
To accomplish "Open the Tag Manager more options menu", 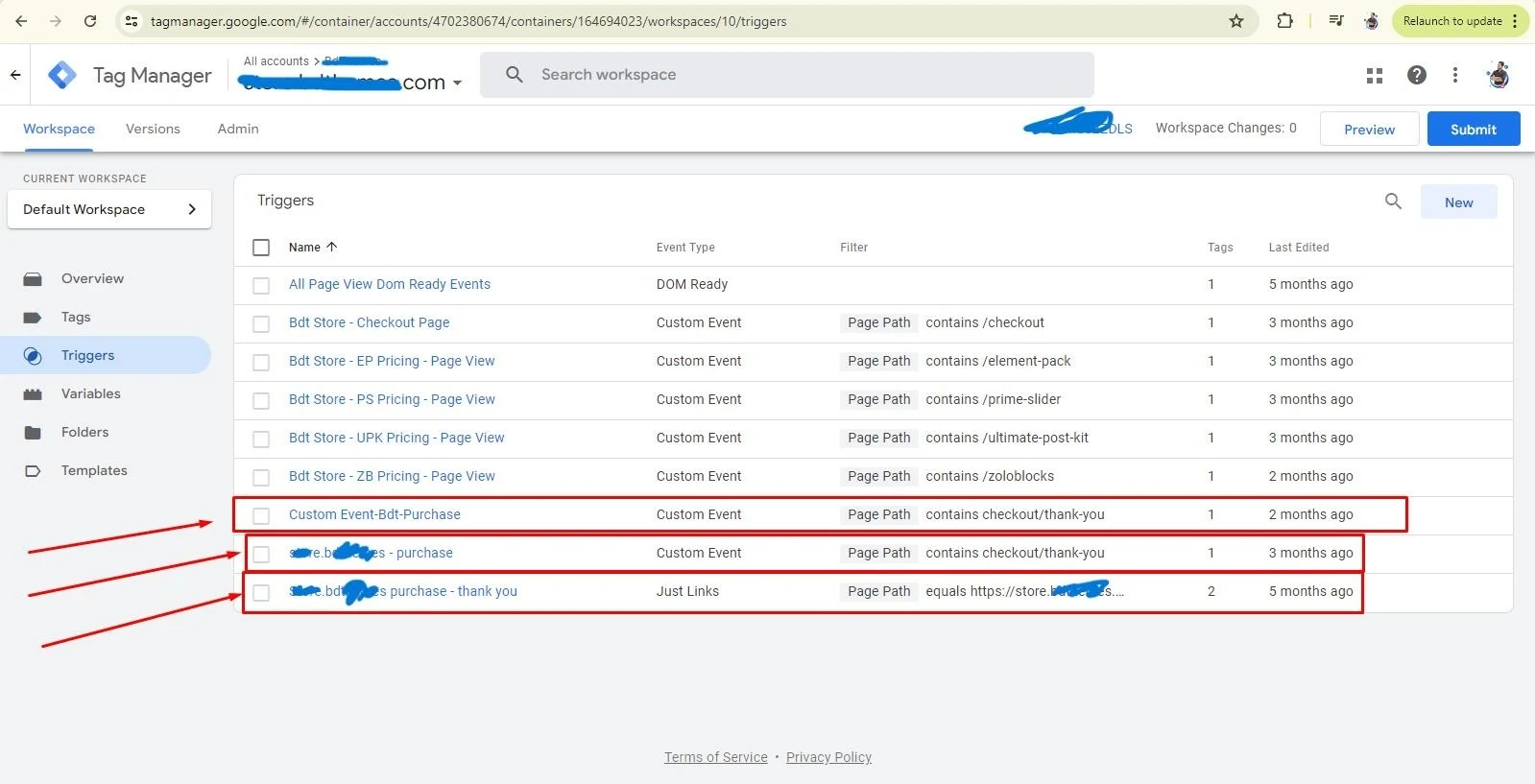I will pos(1455,75).
